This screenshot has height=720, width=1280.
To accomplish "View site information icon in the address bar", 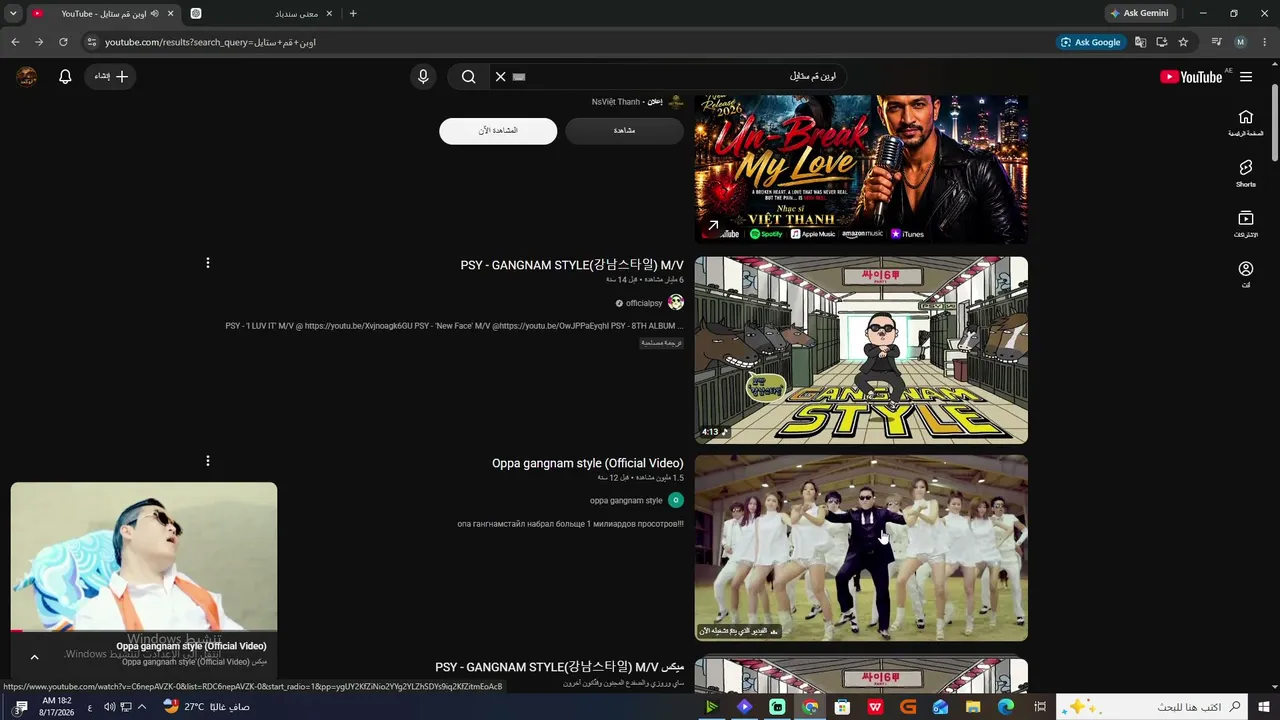I will (91, 42).
